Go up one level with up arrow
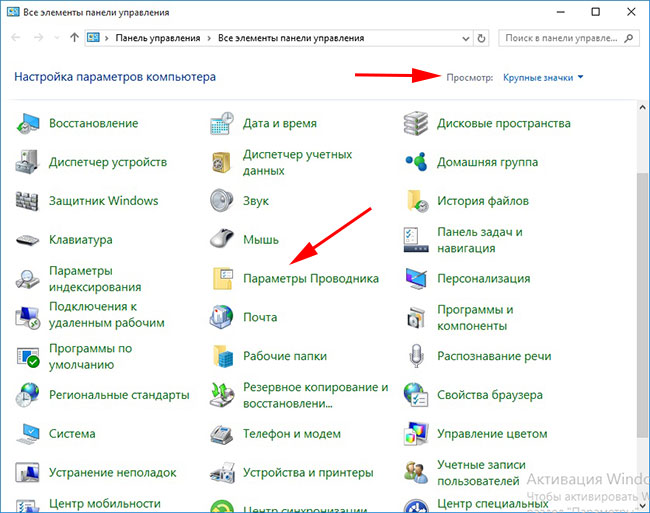Image resolution: width=650 pixels, height=513 pixels. (x=76, y=38)
